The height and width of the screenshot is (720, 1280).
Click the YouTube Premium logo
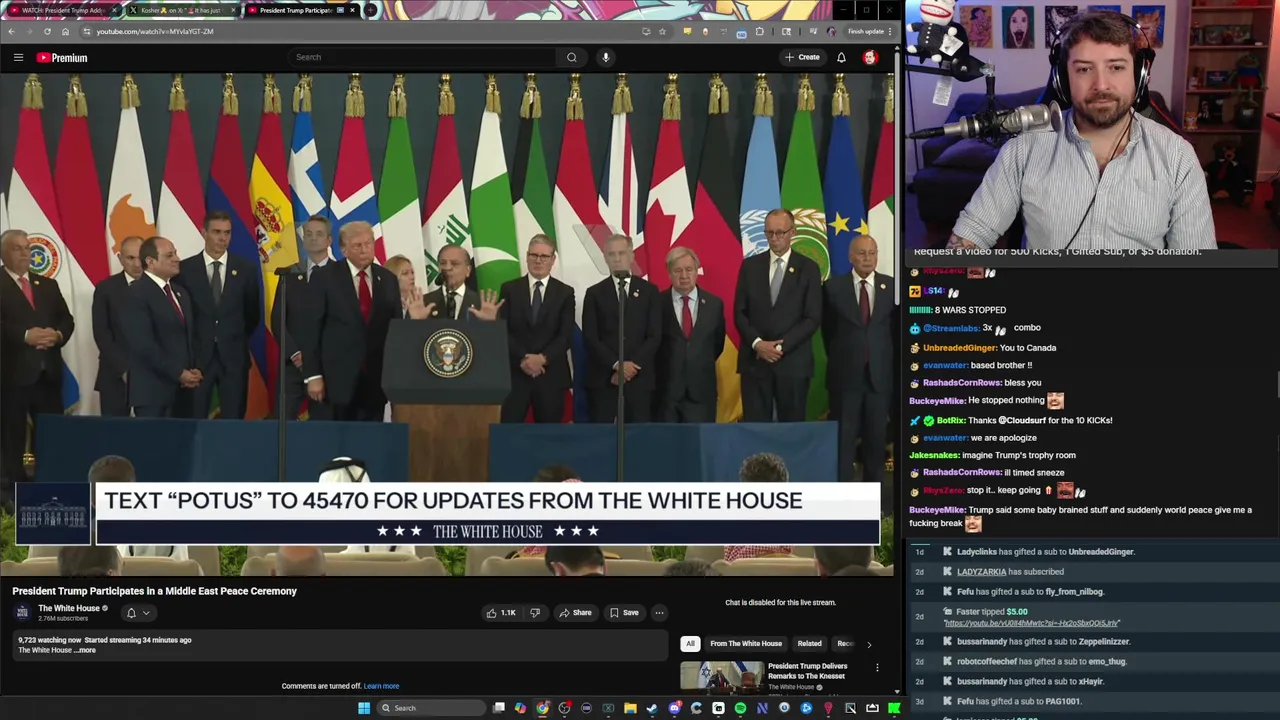(x=62, y=58)
